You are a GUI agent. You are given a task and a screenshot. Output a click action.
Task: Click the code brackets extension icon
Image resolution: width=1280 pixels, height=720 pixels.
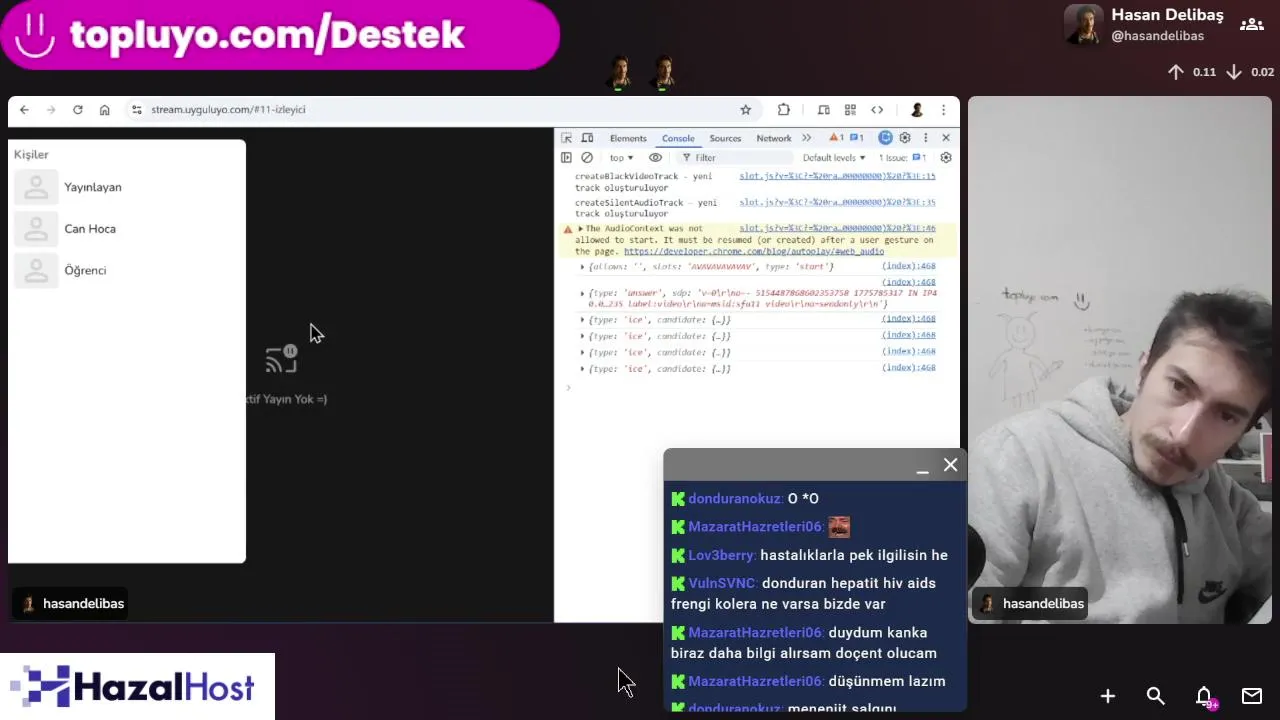tap(877, 110)
